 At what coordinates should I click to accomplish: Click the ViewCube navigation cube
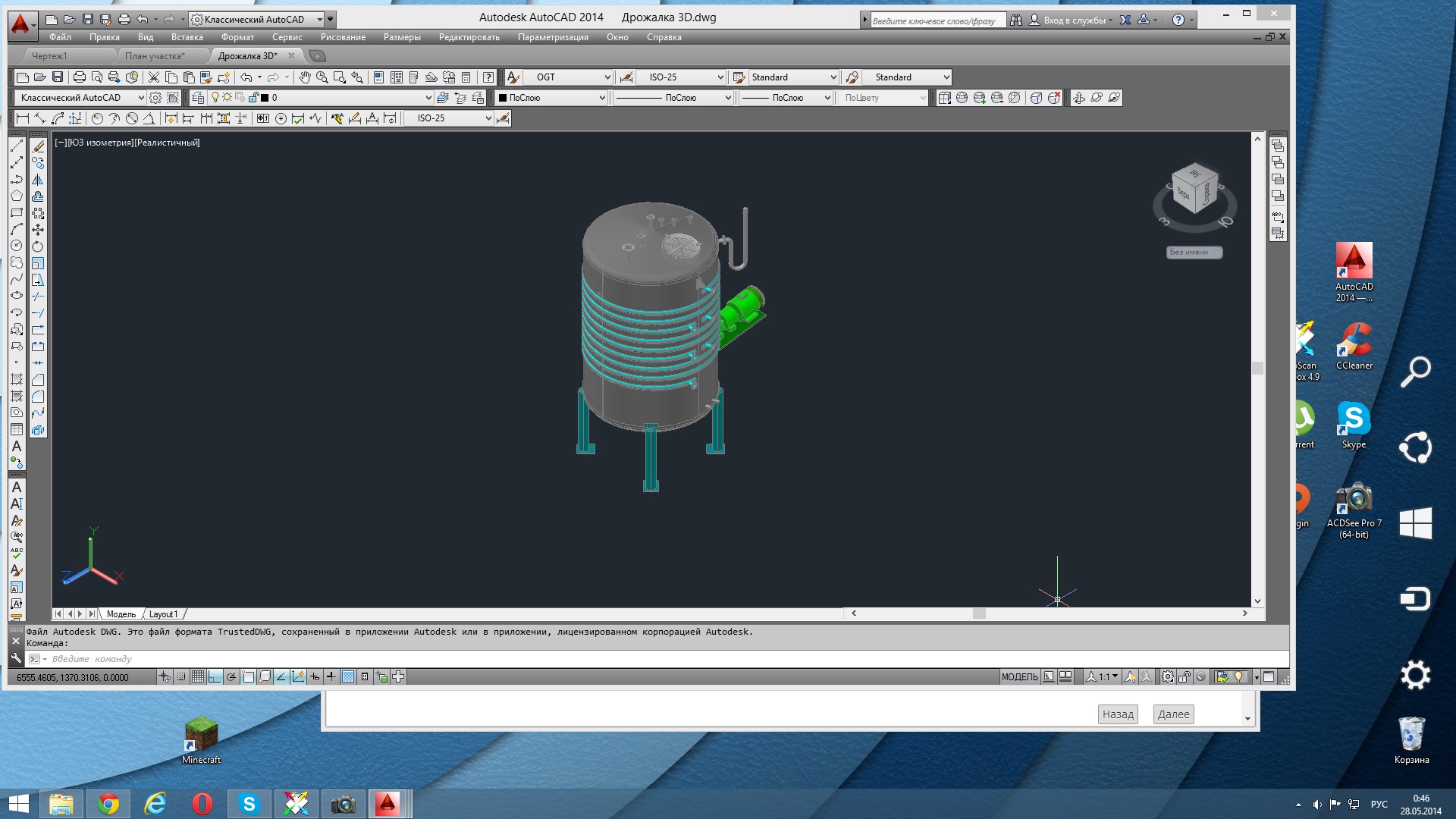[1194, 190]
